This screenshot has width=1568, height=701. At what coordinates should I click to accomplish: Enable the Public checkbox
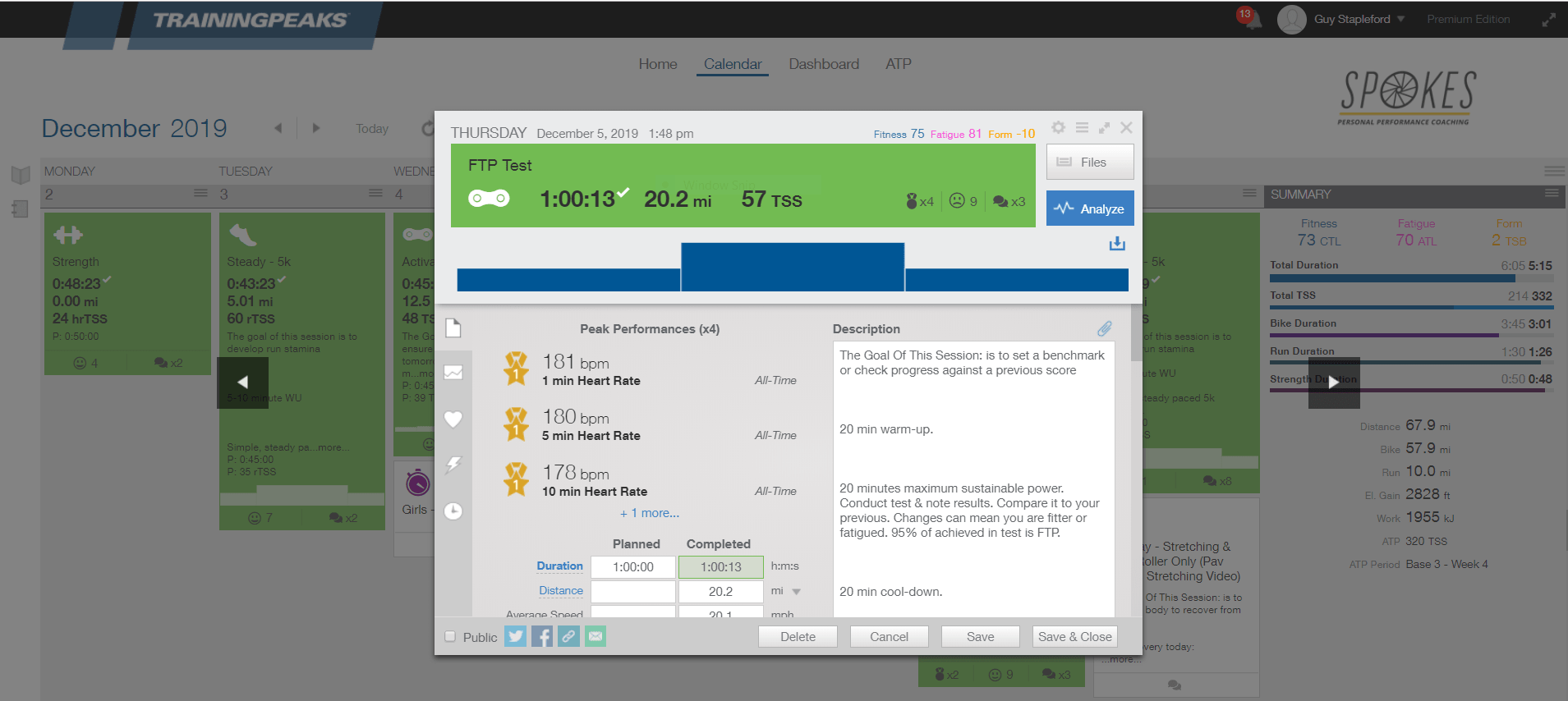pos(450,636)
